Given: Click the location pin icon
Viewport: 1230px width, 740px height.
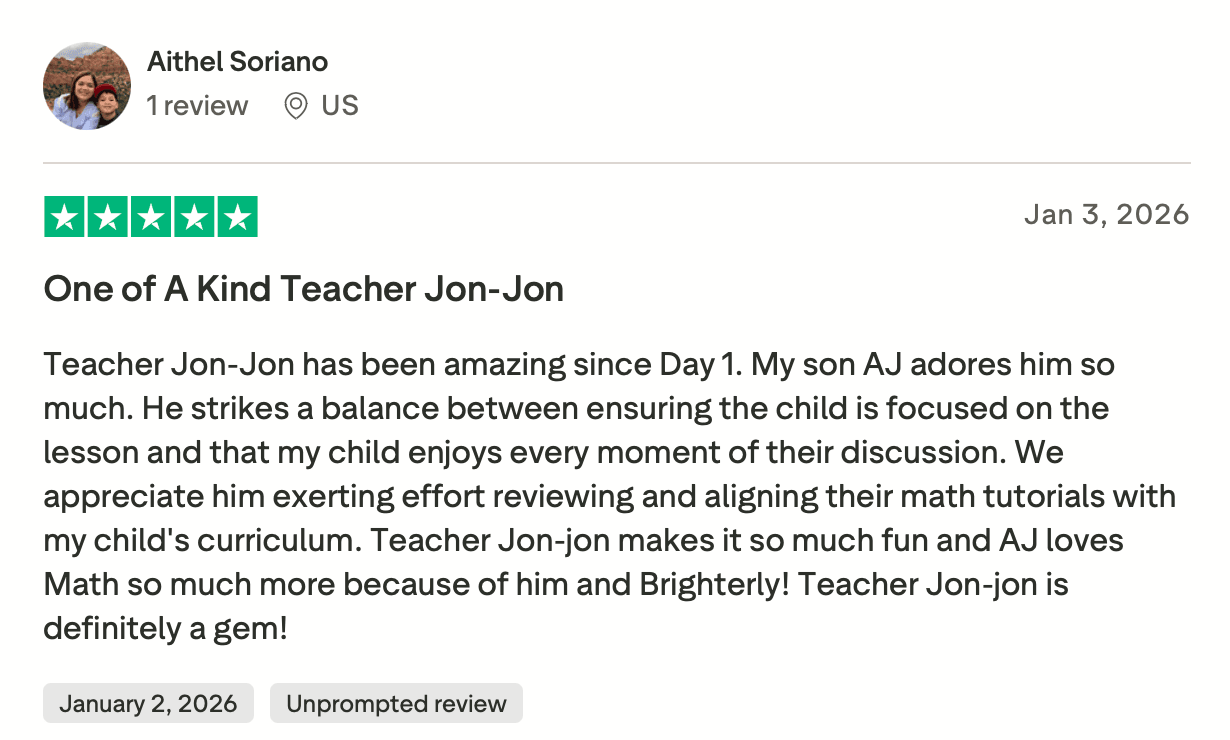Looking at the screenshot, I should pos(295,106).
